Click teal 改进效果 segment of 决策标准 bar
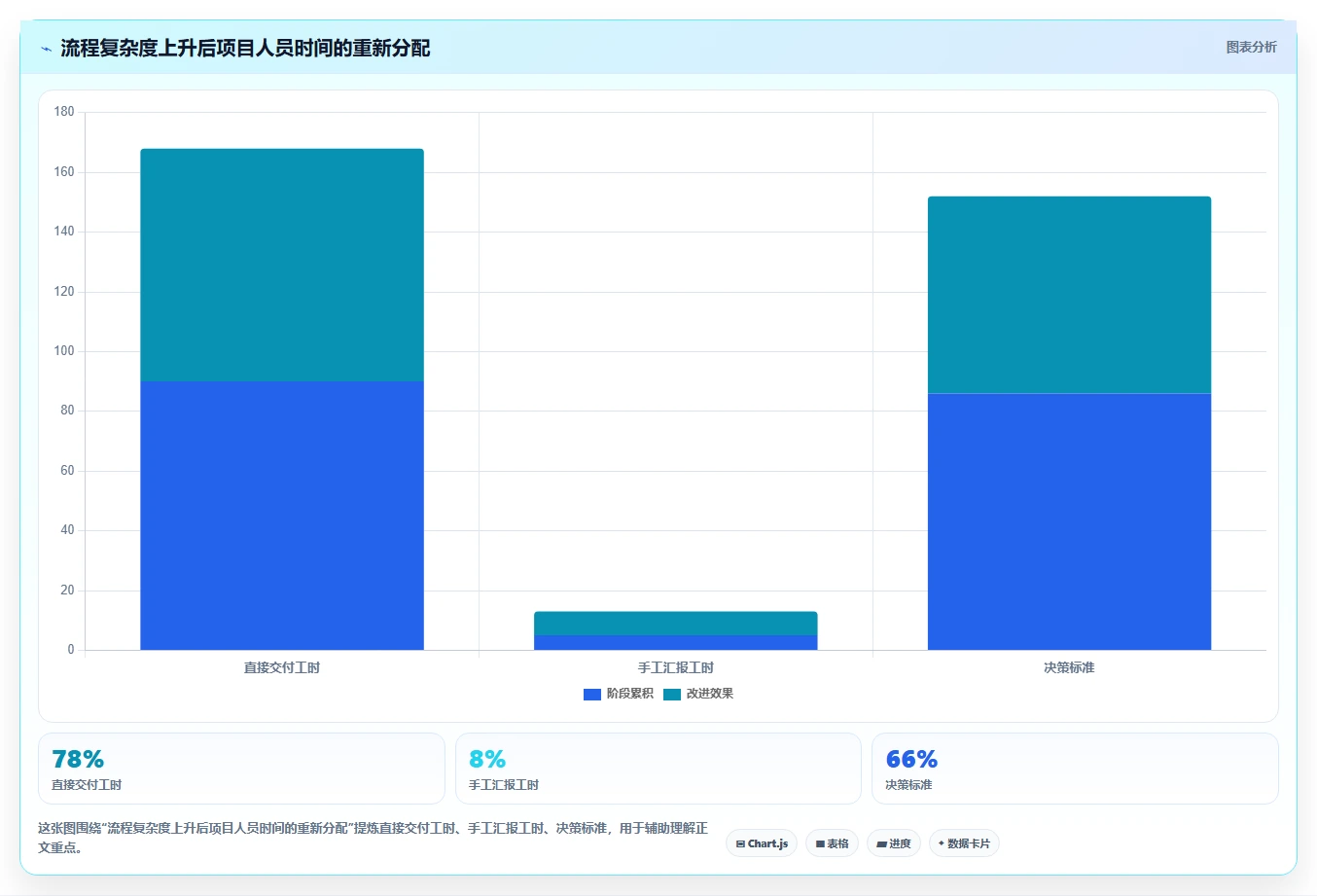 pos(1069,295)
